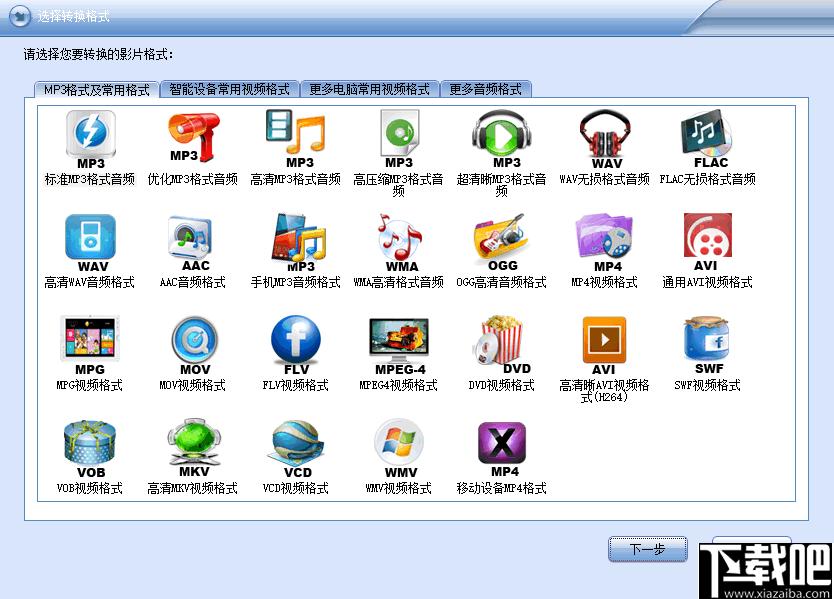Switch to the 智能设备常用视频格式 tab
This screenshot has height=599, width=834.
(x=229, y=89)
